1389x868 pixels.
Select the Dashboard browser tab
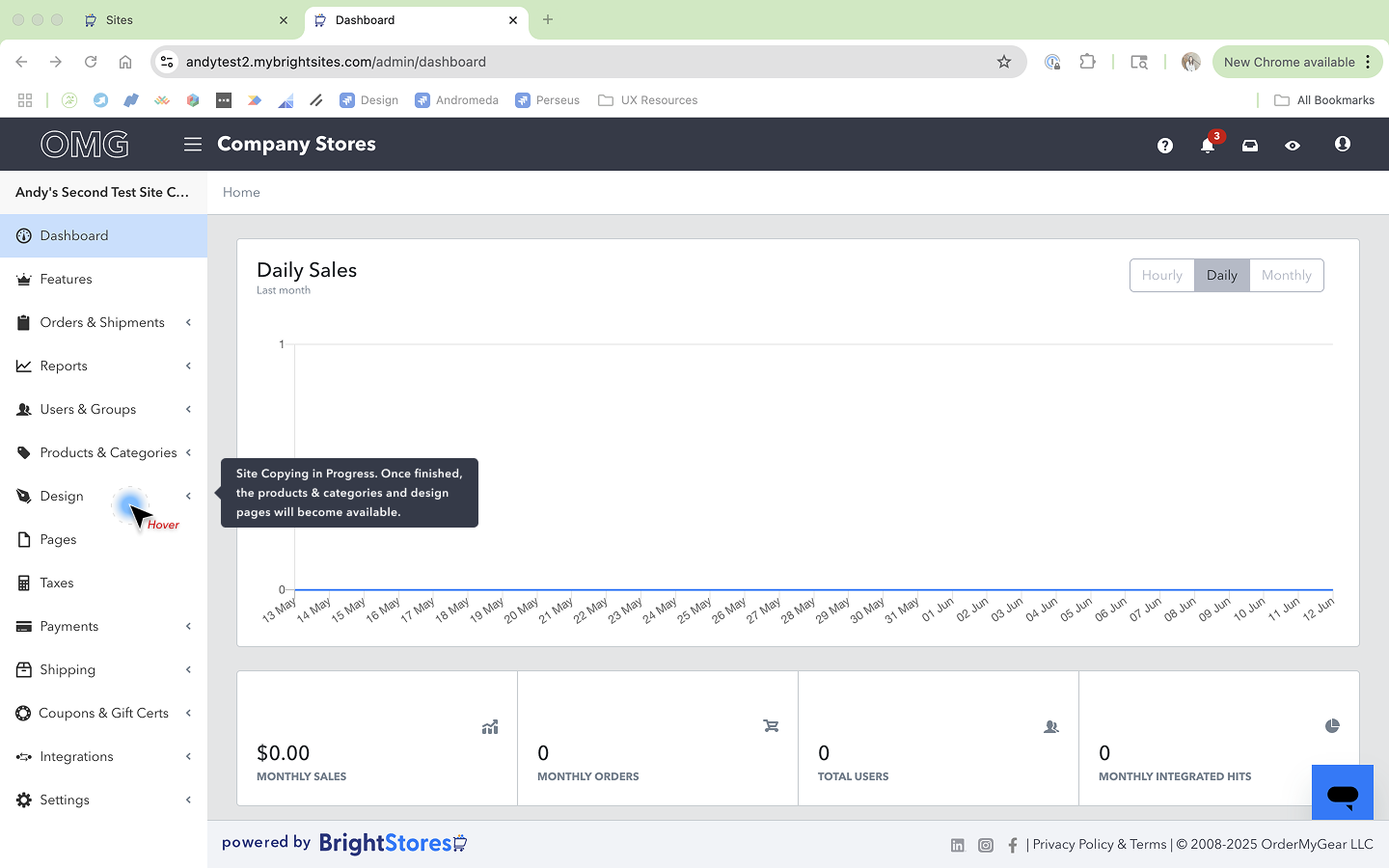(415, 20)
